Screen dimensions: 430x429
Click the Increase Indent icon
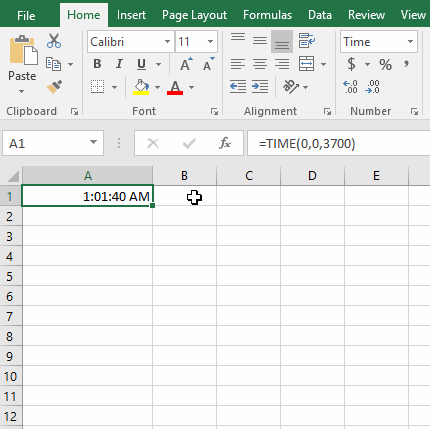pos(260,87)
